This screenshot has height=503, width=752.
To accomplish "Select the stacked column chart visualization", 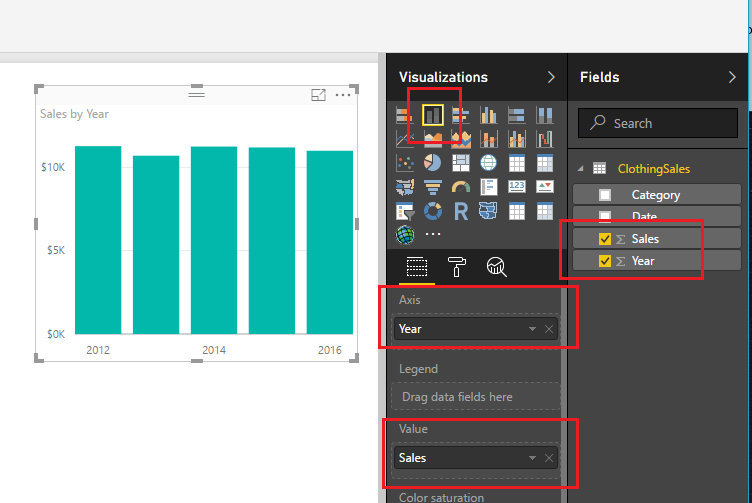I will click(433, 116).
